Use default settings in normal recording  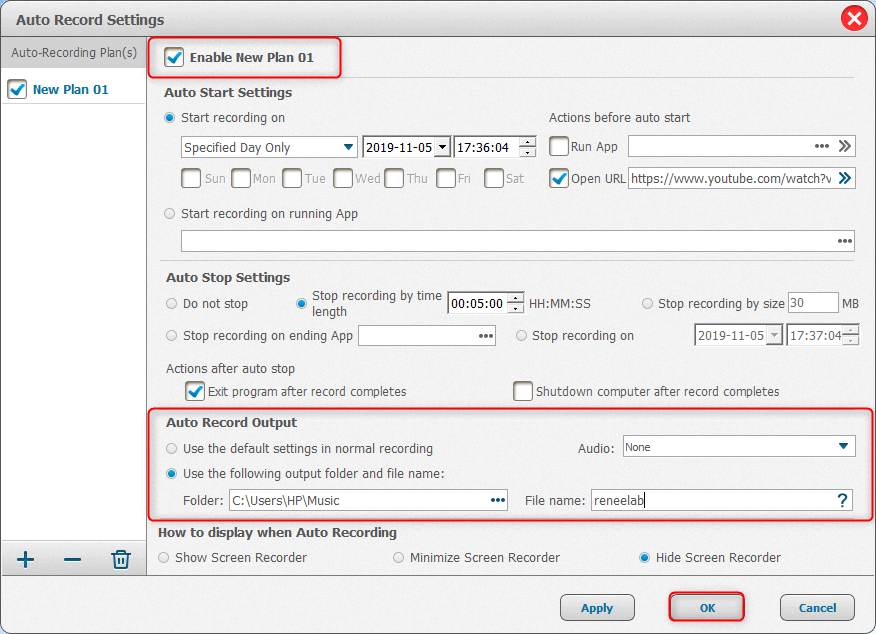(172, 449)
